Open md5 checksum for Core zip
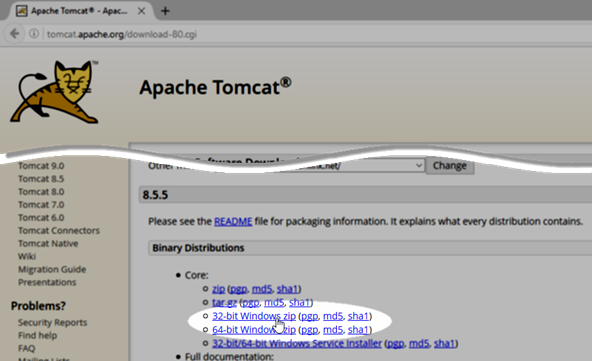This screenshot has width=592, height=361. coord(262,289)
